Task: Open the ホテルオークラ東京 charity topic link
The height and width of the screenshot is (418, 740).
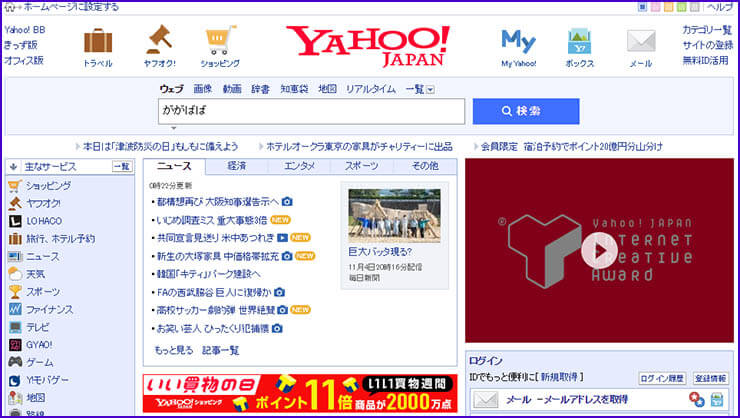Action: (x=359, y=147)
